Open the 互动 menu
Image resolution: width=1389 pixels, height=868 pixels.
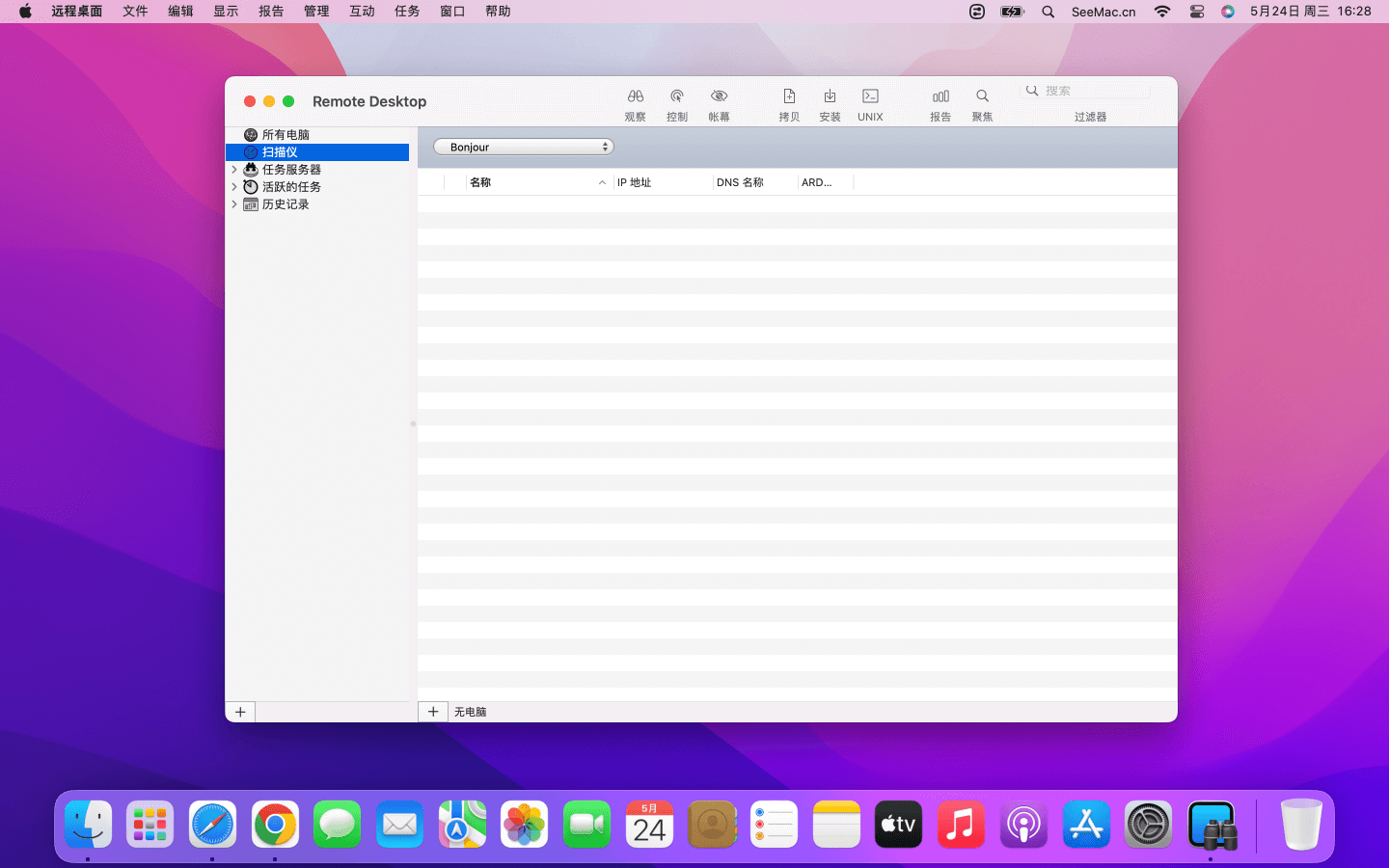click(362, 12)
